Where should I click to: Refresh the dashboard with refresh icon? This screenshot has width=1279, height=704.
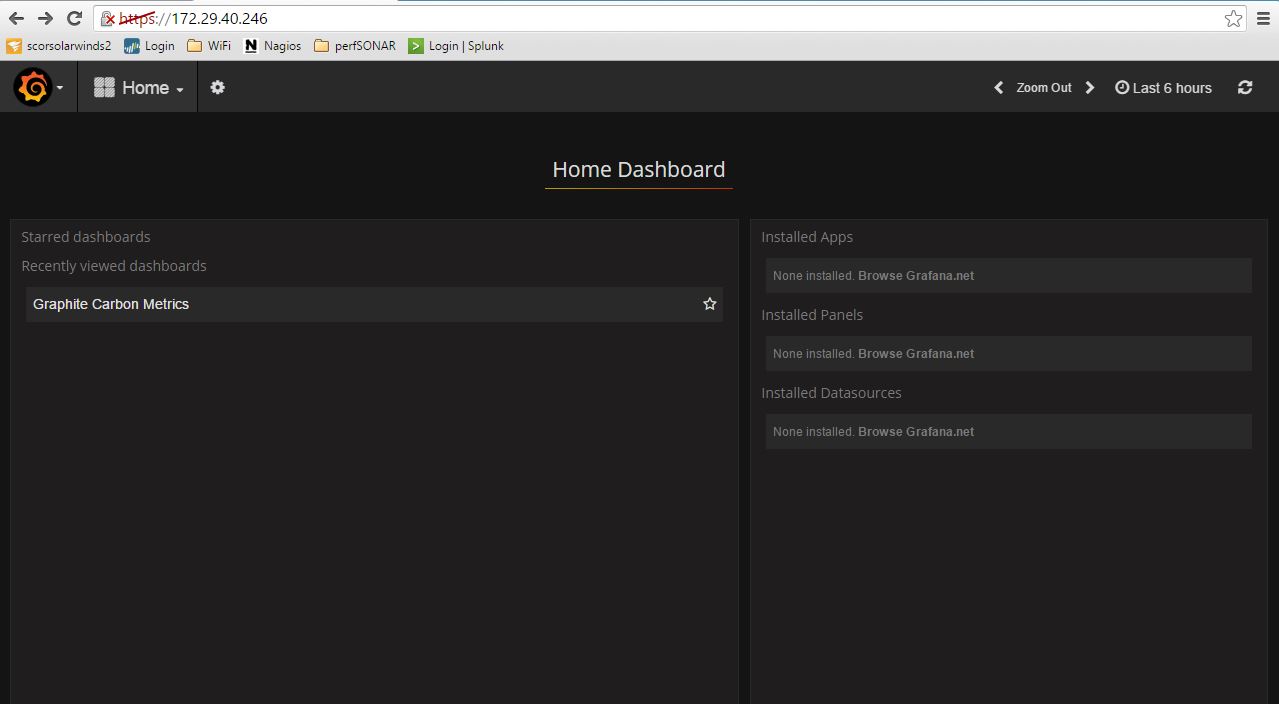tap(1245, 87)
